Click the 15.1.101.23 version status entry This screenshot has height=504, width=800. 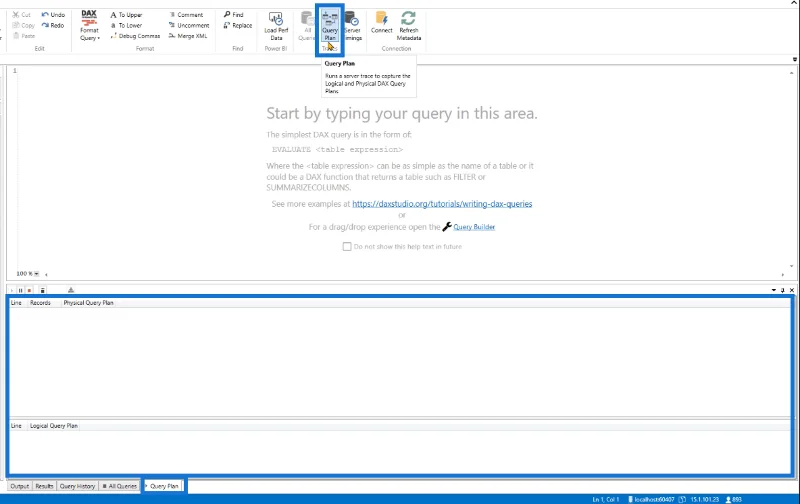700,499
